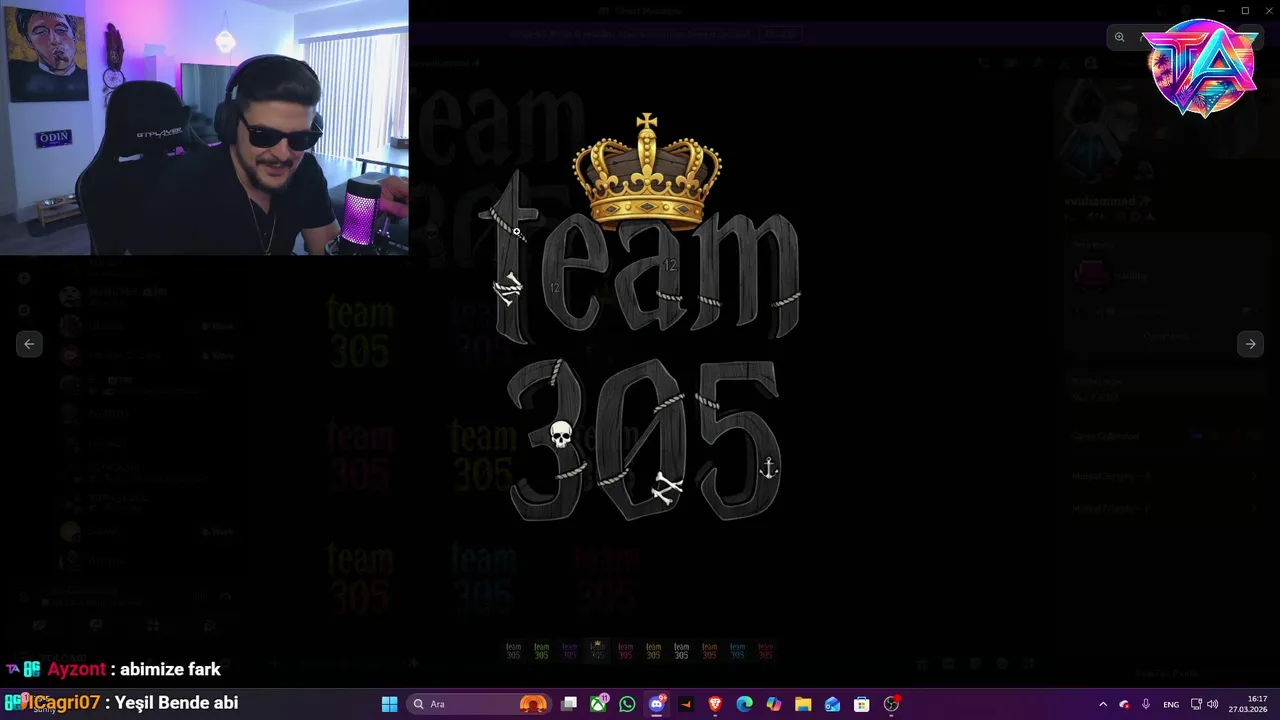Open Microsoft Store from the taskbar

point(861,704)
